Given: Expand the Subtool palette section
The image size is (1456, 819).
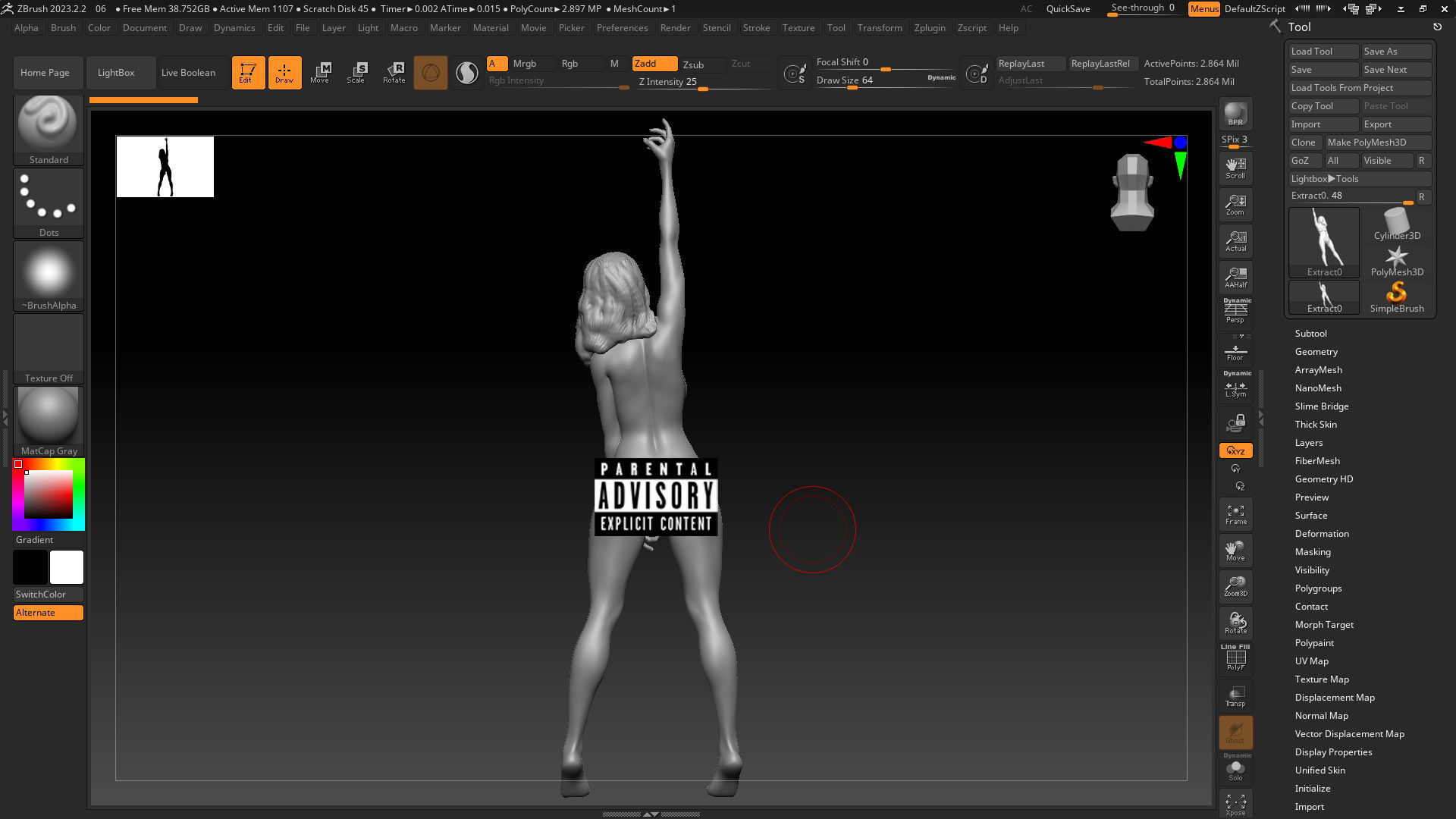Looking at the screenshot, I should point(1310,334).
